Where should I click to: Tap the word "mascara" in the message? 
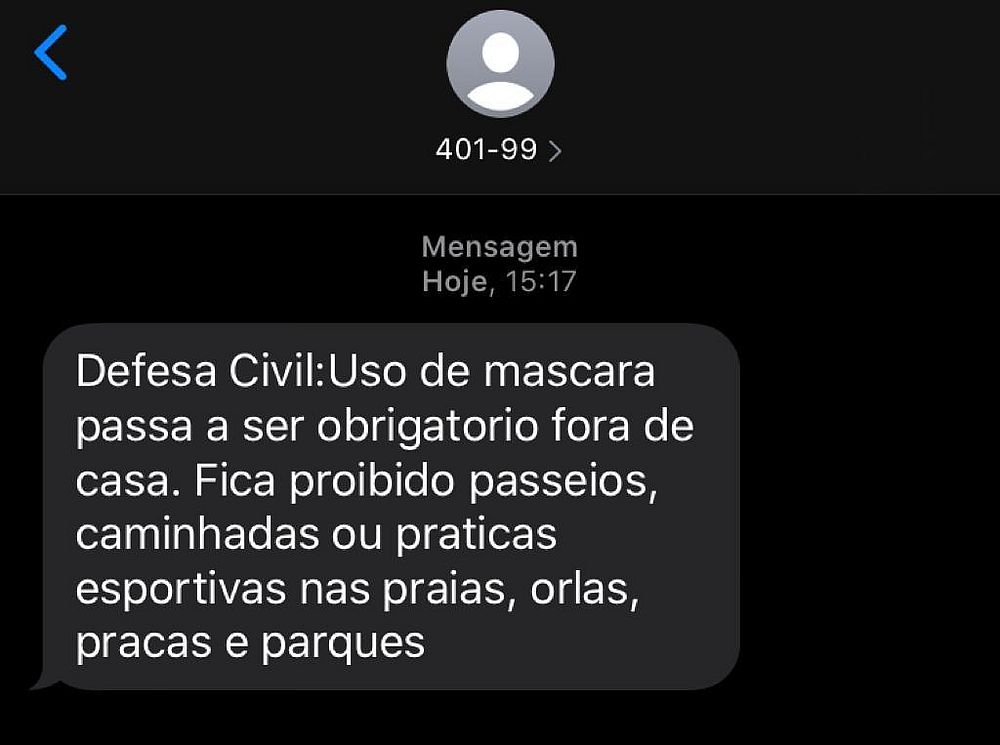point(569,372)
